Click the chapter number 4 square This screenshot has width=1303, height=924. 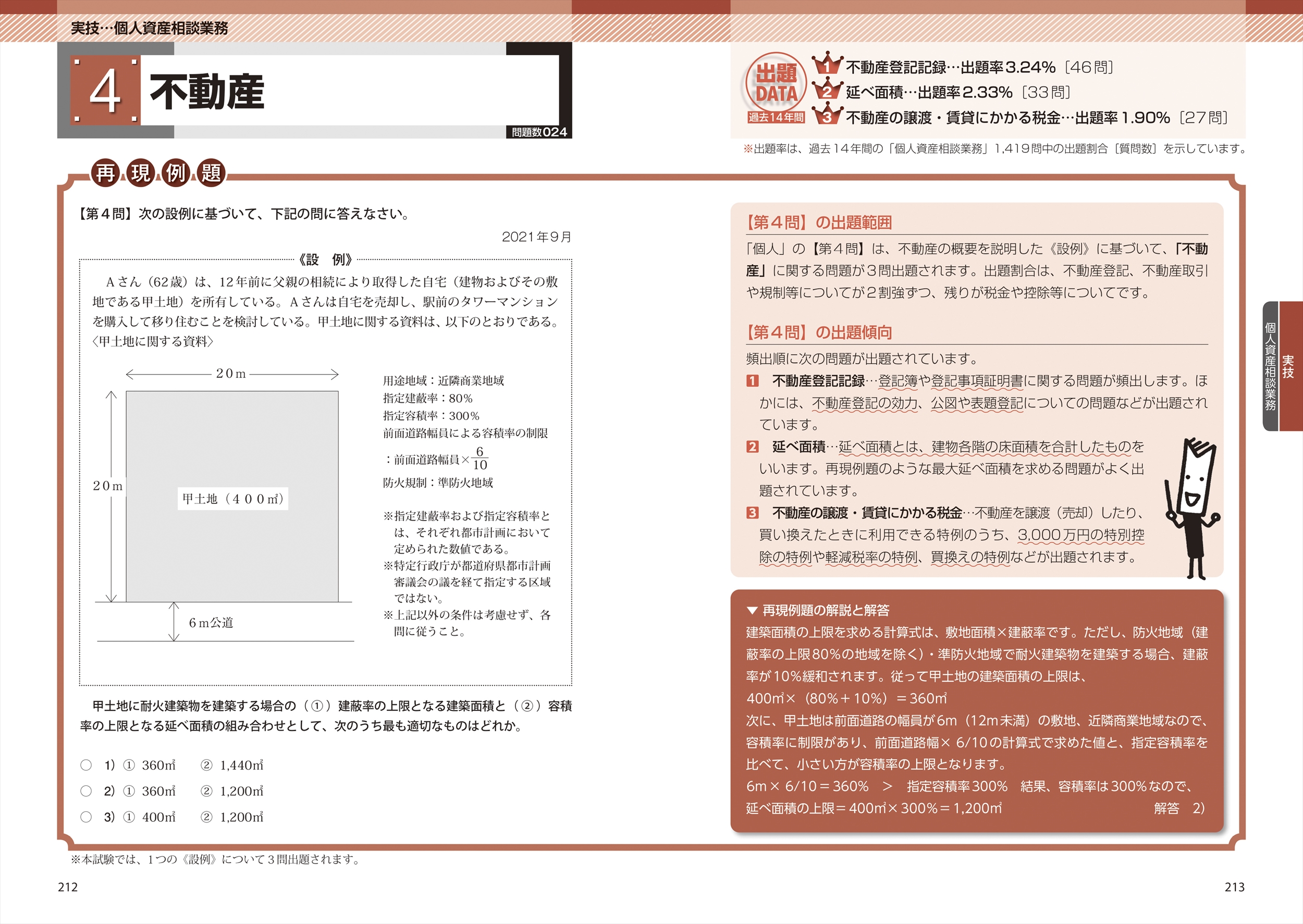[x=105, y=91]
